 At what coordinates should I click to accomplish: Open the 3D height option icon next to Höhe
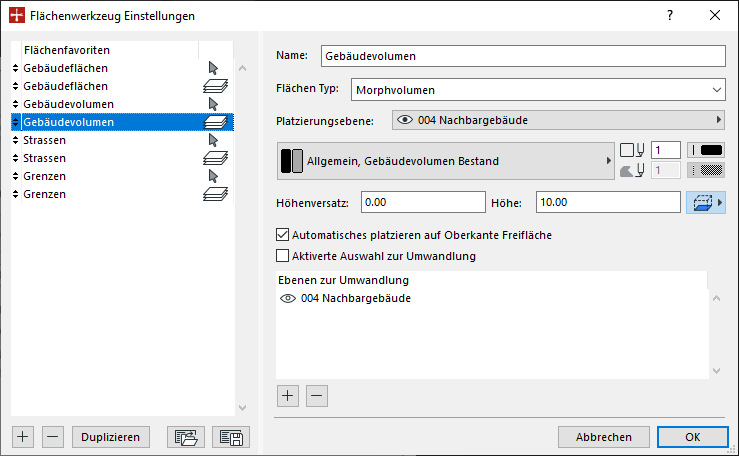pos(706,203)
